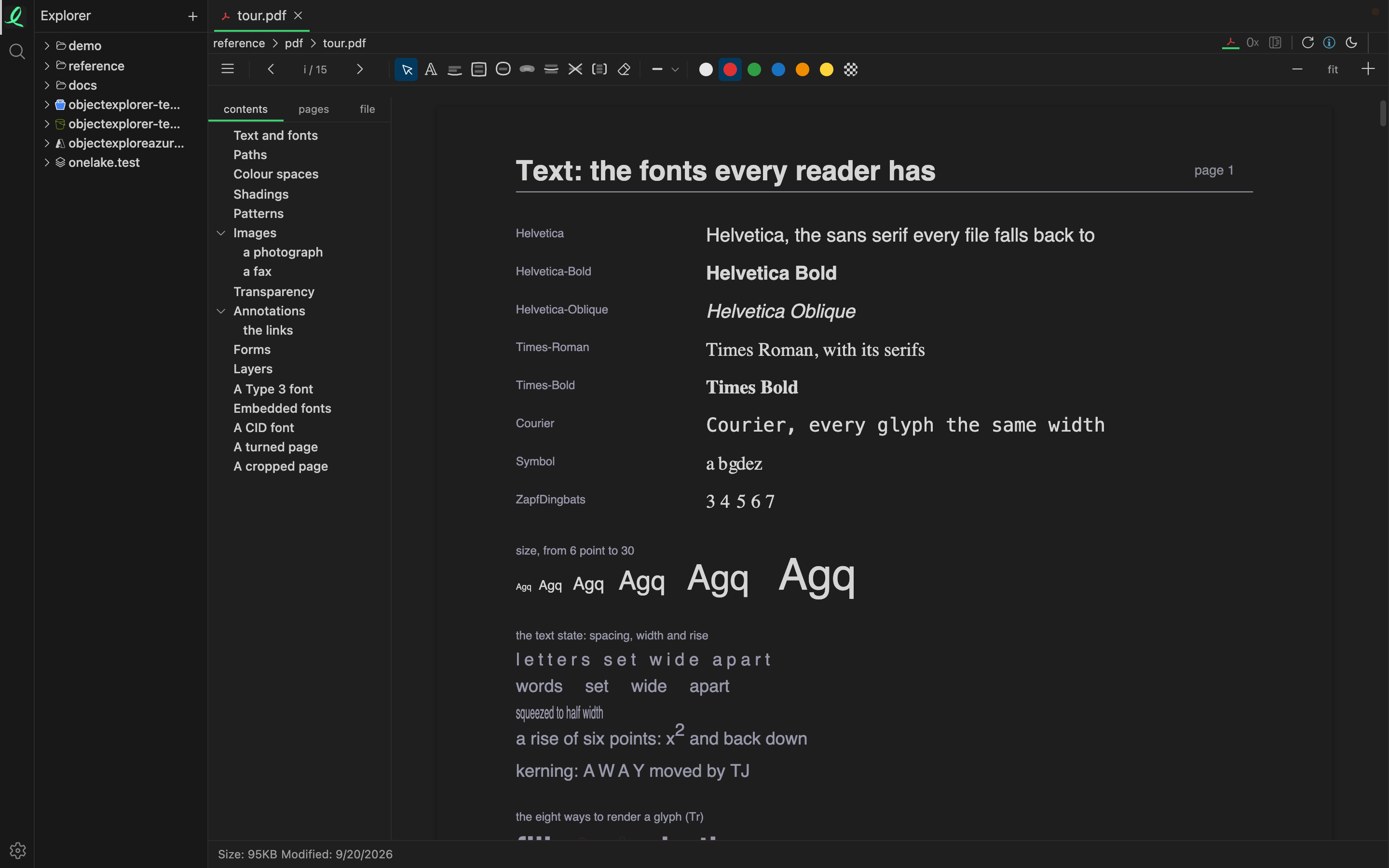Click the reference breadcrumb

point(239,43)
